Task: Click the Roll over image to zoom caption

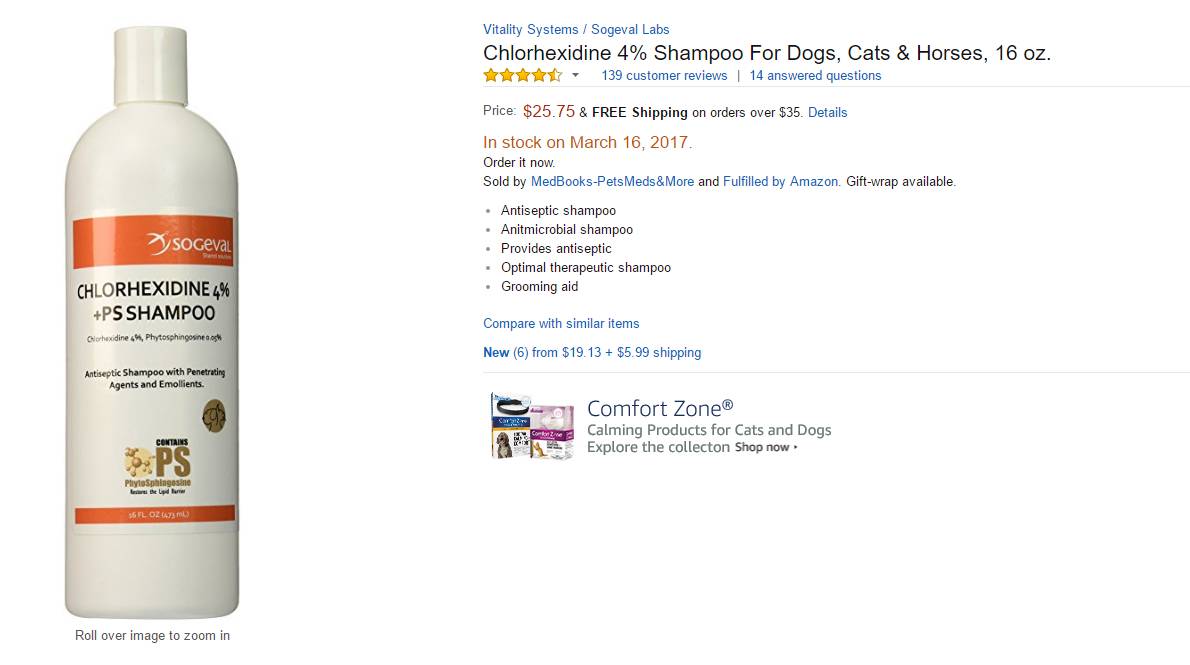Action: [152, 636]
